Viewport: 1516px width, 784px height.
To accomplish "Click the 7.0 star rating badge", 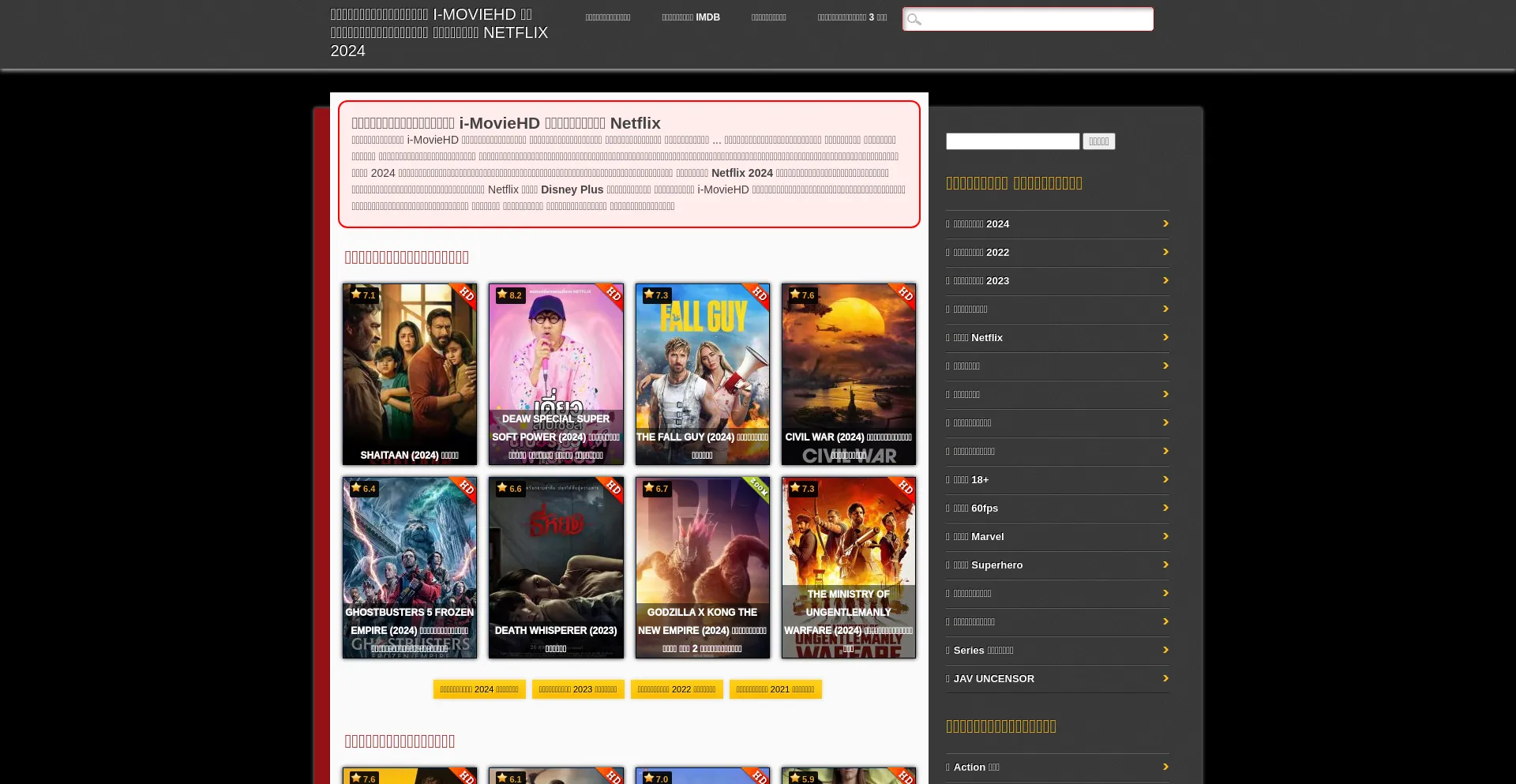I will point(656,778).
